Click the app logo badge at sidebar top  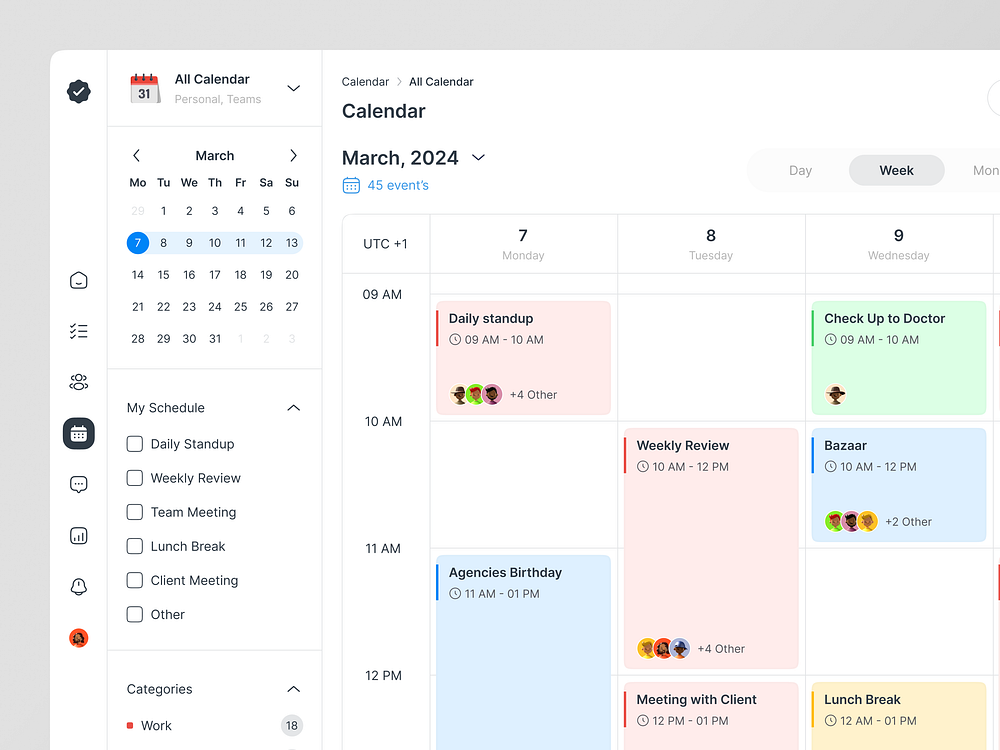point(77,92)
